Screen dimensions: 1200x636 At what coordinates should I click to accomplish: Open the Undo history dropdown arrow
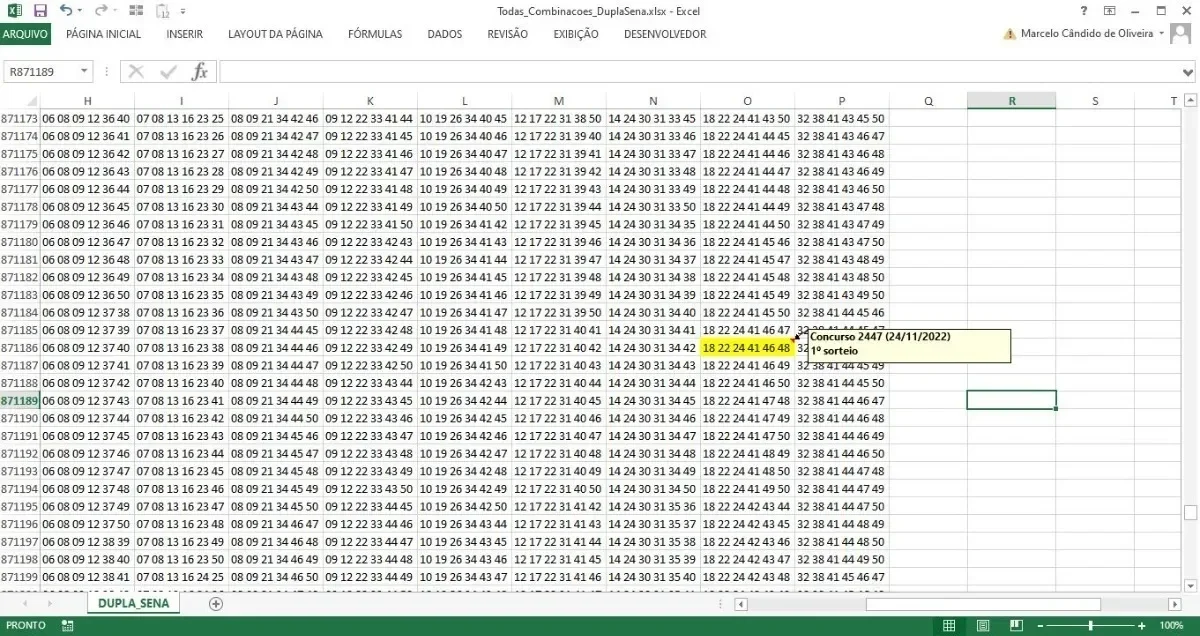(x=79, y=12)
